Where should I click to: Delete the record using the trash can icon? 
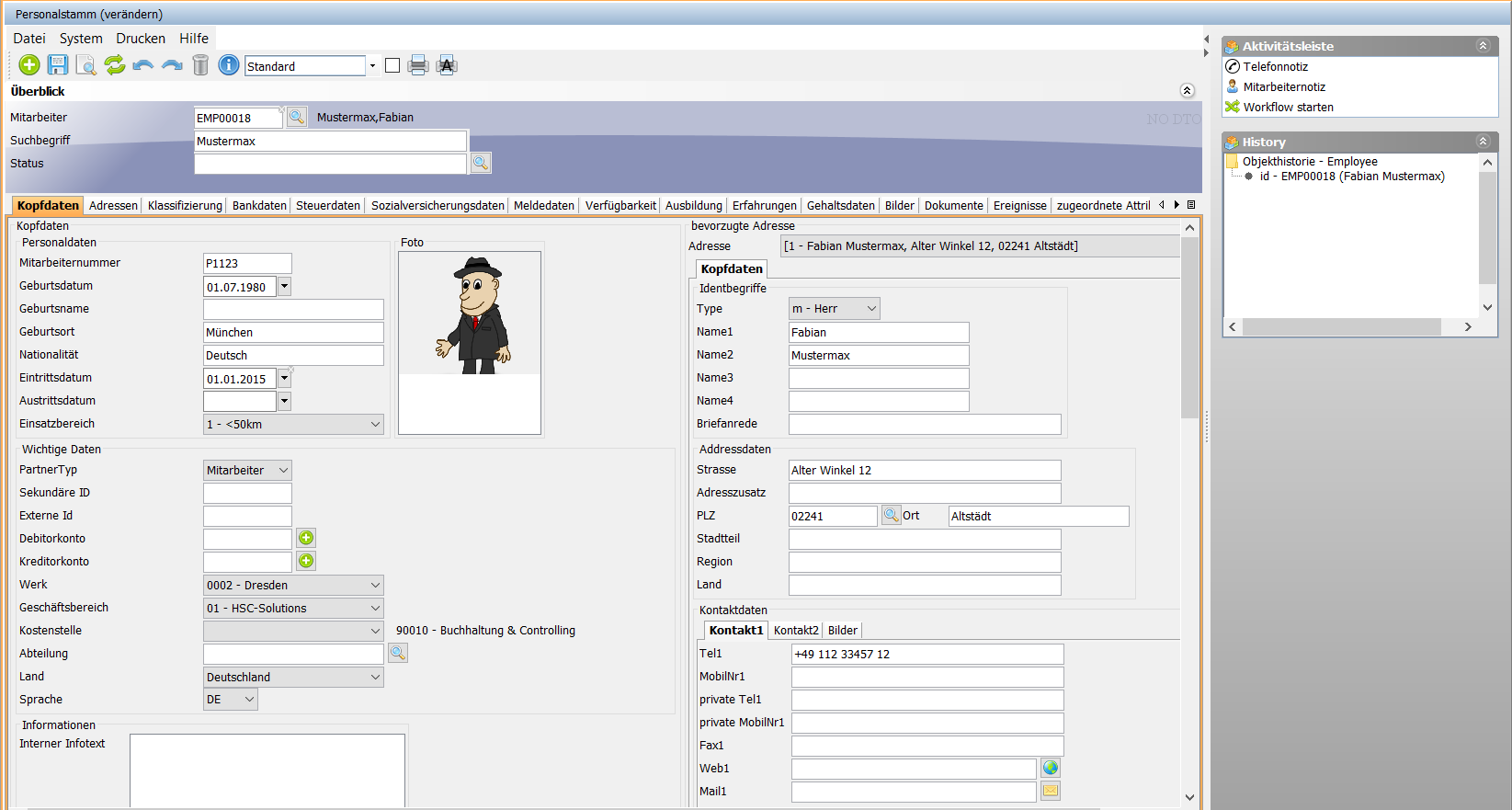point(200,65)
